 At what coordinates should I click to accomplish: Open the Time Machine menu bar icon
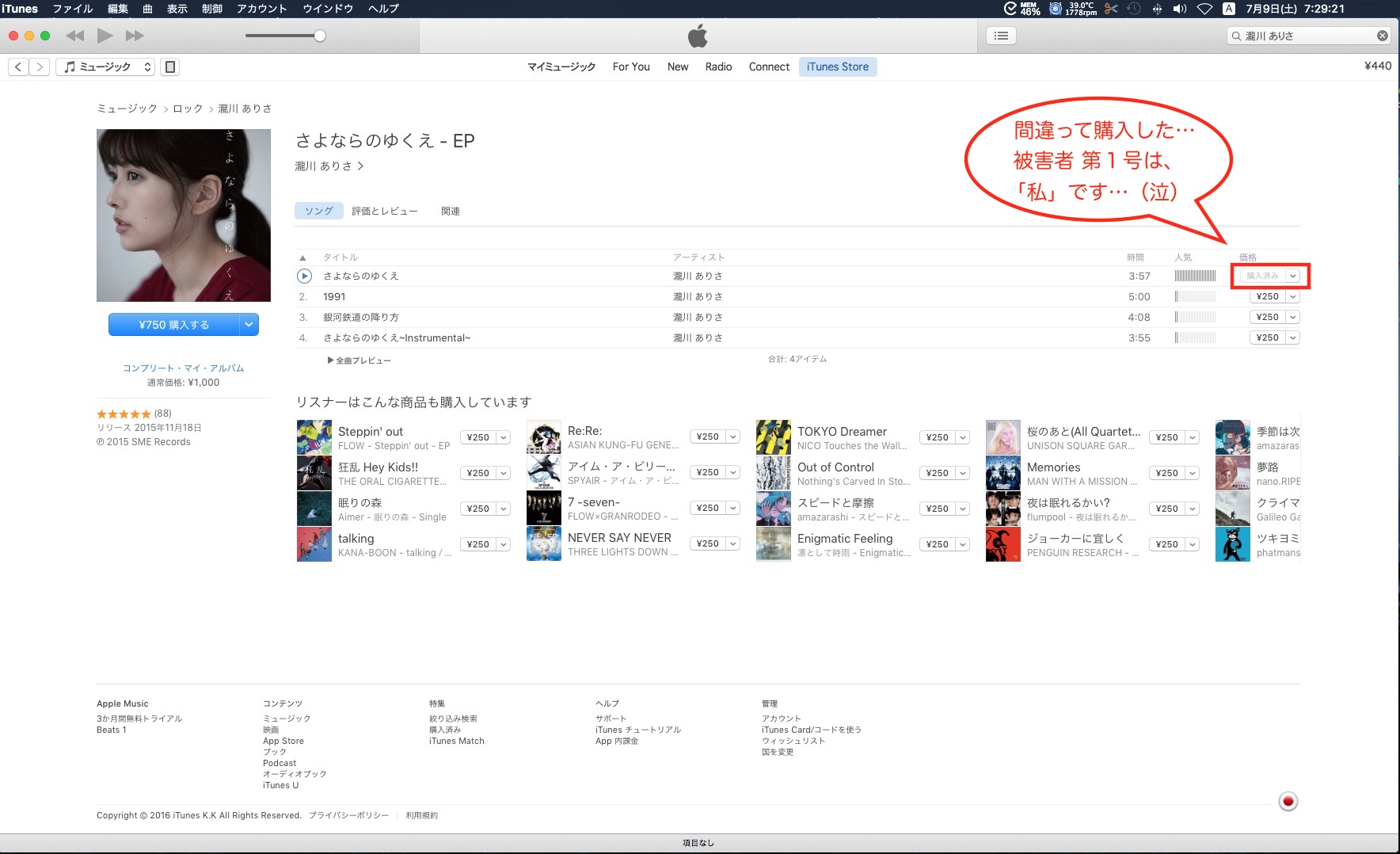pyautogui.click(x=1134, y=9)
